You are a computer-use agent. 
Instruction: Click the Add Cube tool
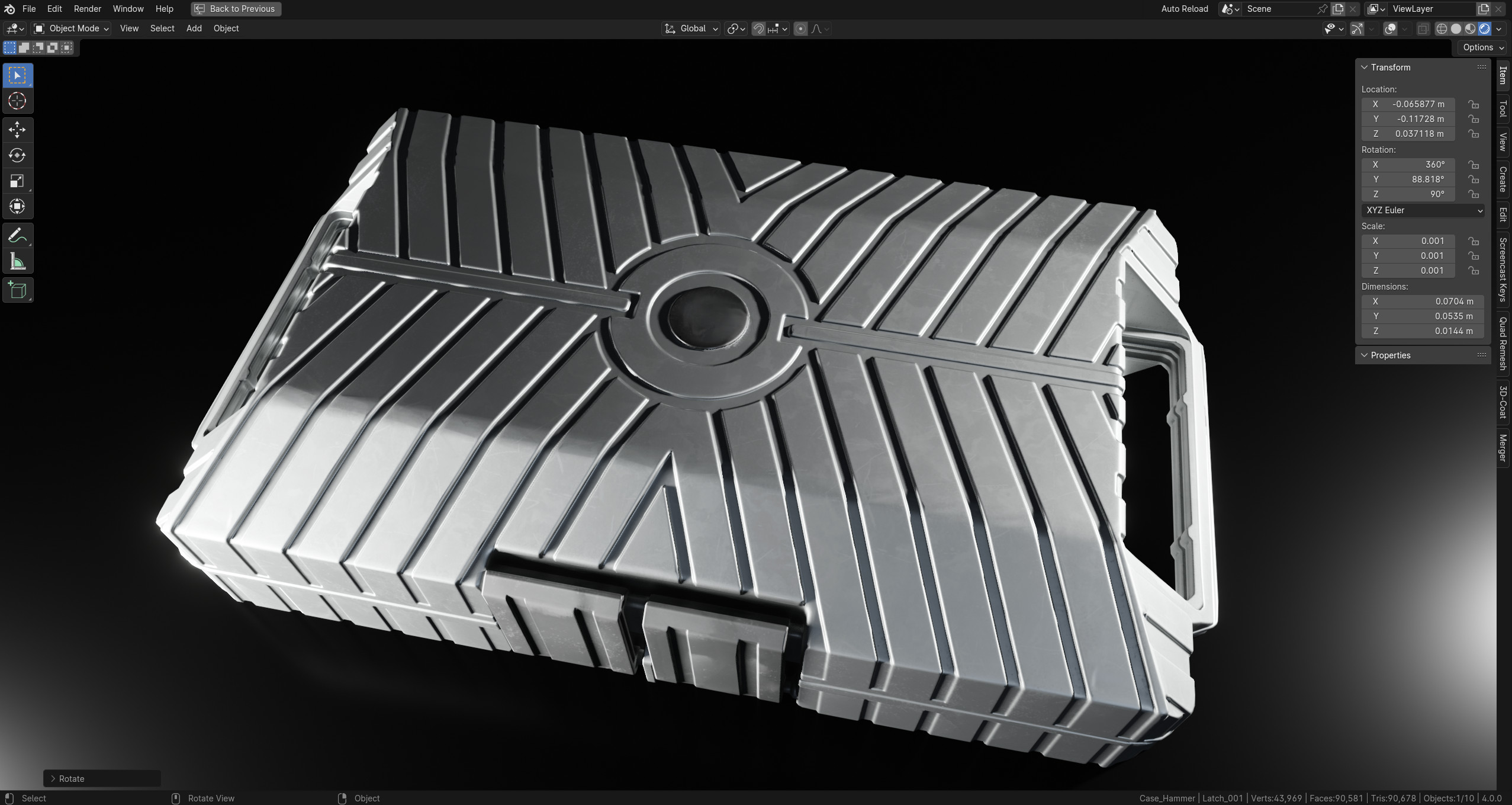[x=17, y=290]
